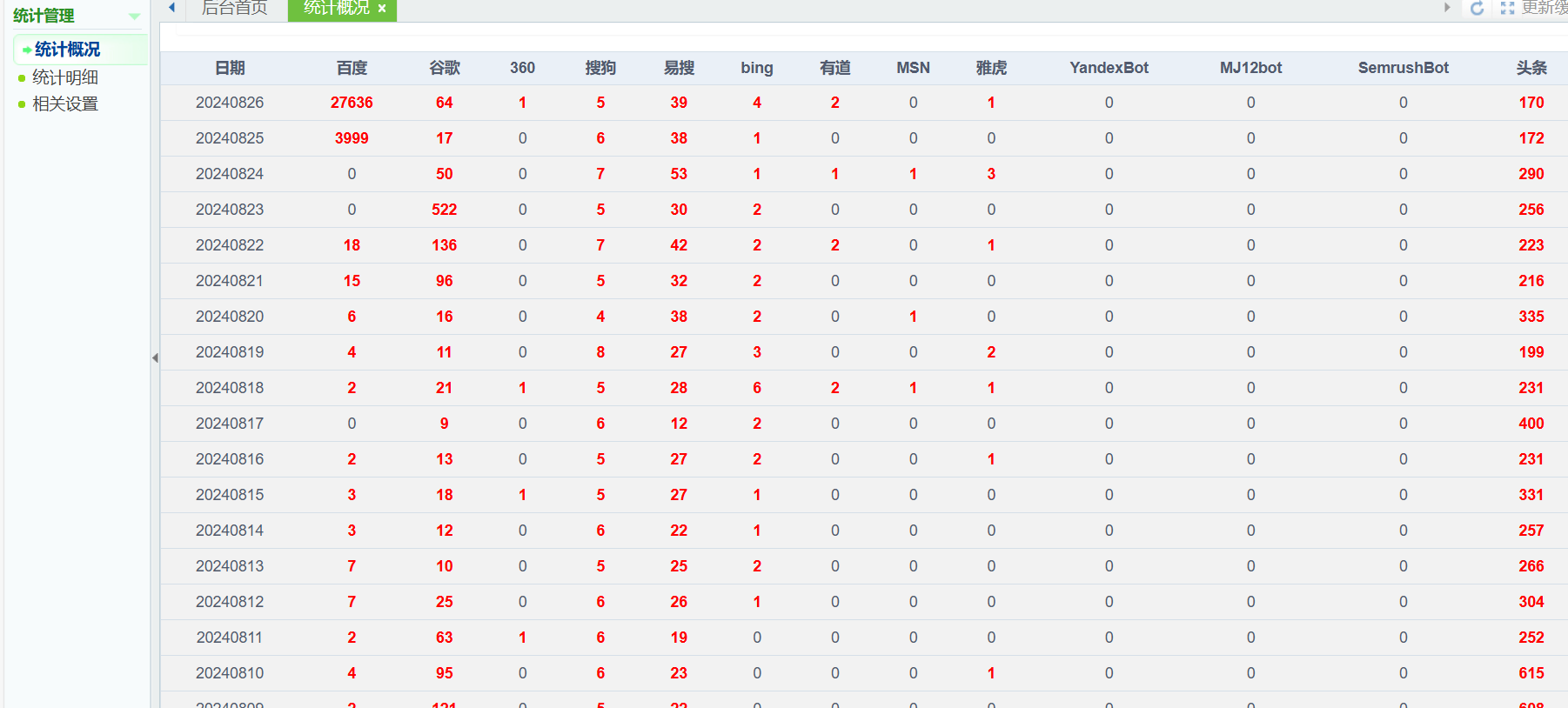Click the 头条 value 615
Image resolution: width=1568 pixels, height=708 pixels.
(1531, 673)
